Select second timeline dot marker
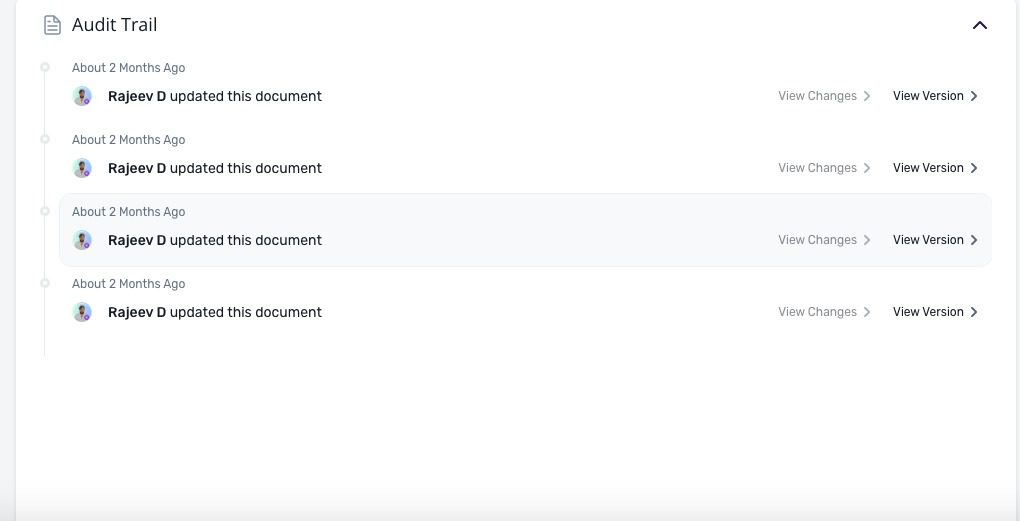Screen dimensions: 1020x521 [45, 139]
